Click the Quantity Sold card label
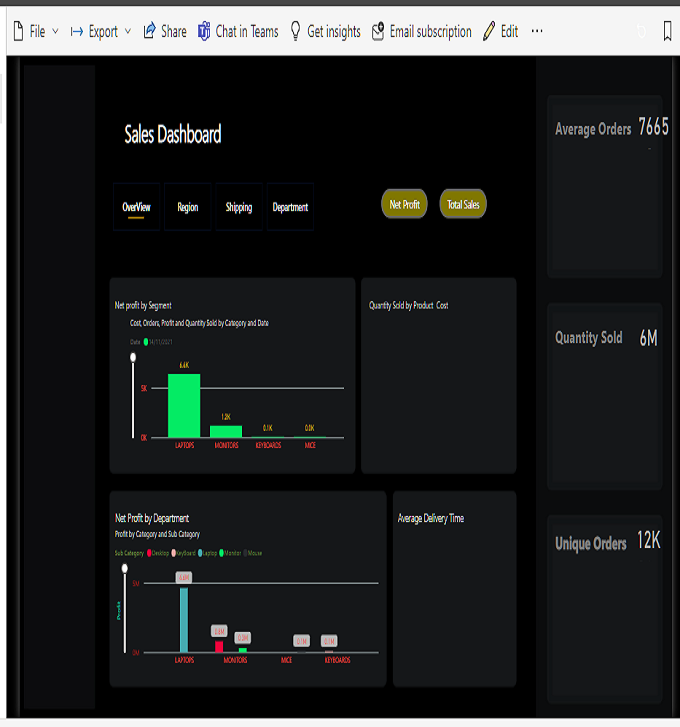The image size is (680, 727). (x=589, y=338)
